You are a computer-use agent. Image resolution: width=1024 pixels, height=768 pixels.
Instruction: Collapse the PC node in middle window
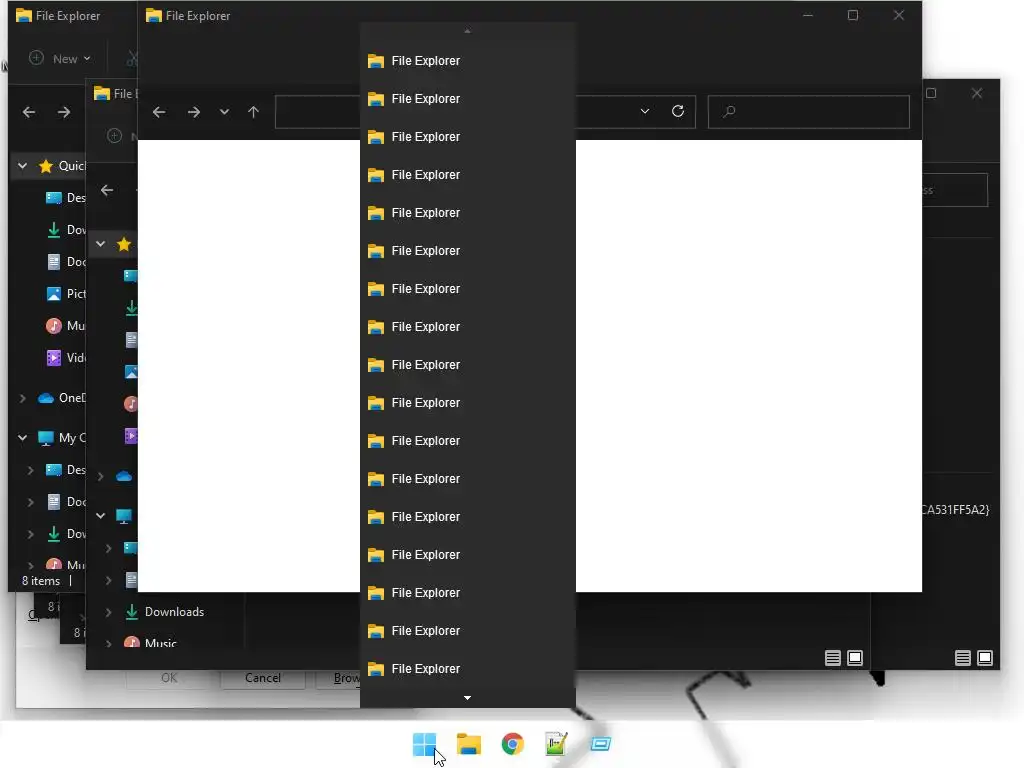pos(101,516)
